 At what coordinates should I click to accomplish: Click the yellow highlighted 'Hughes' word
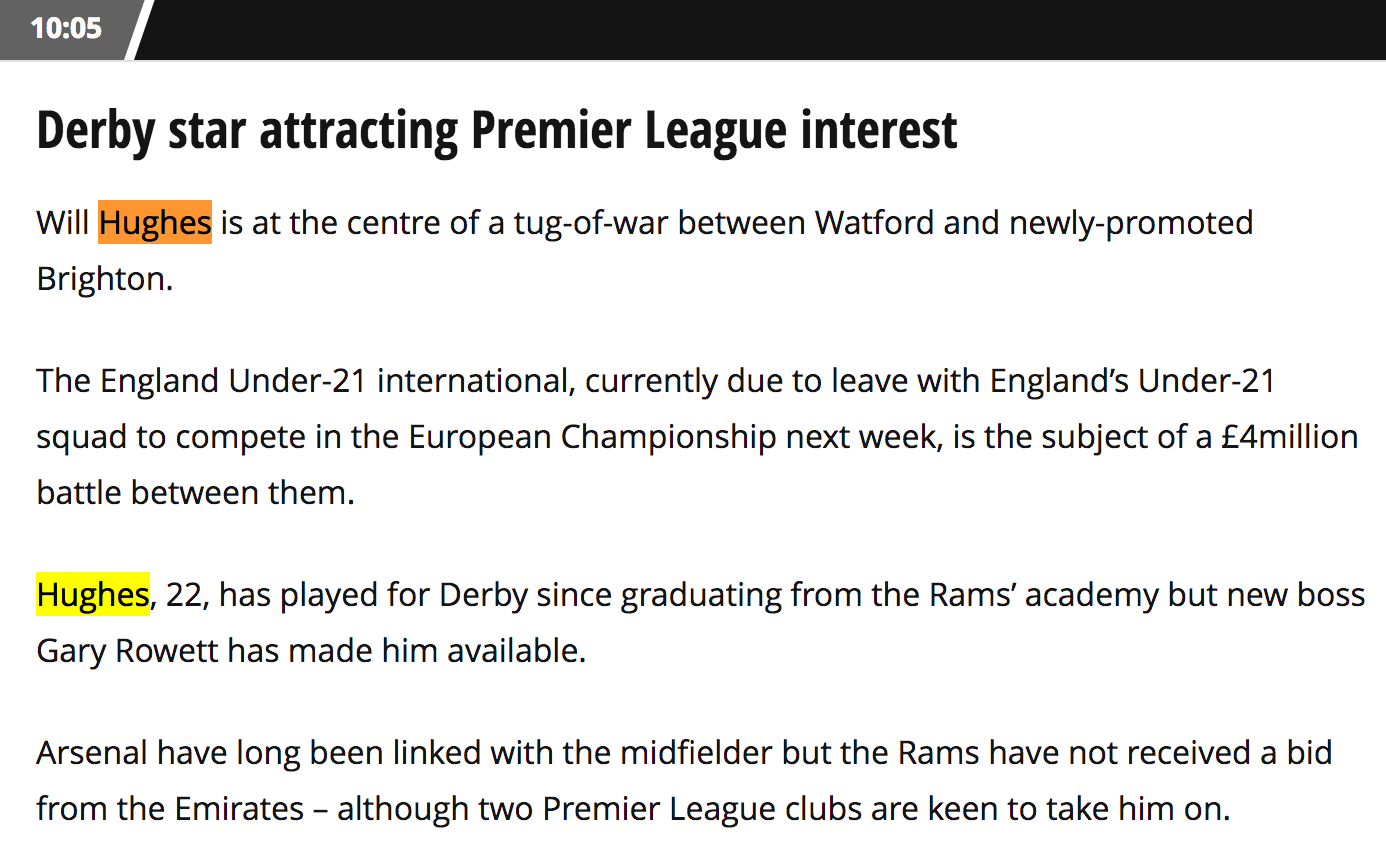click(93, 594)
